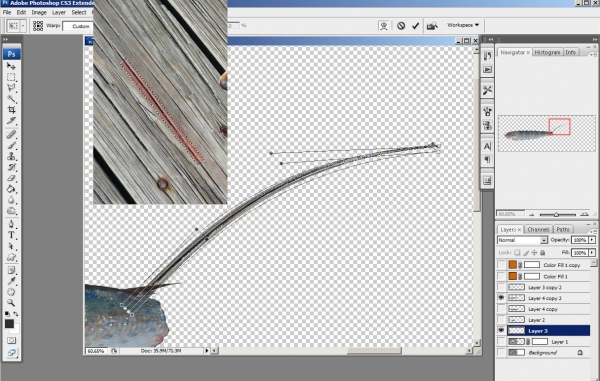
Task: Open the Paragraph panel icon in dock
Action: (487, 159)
